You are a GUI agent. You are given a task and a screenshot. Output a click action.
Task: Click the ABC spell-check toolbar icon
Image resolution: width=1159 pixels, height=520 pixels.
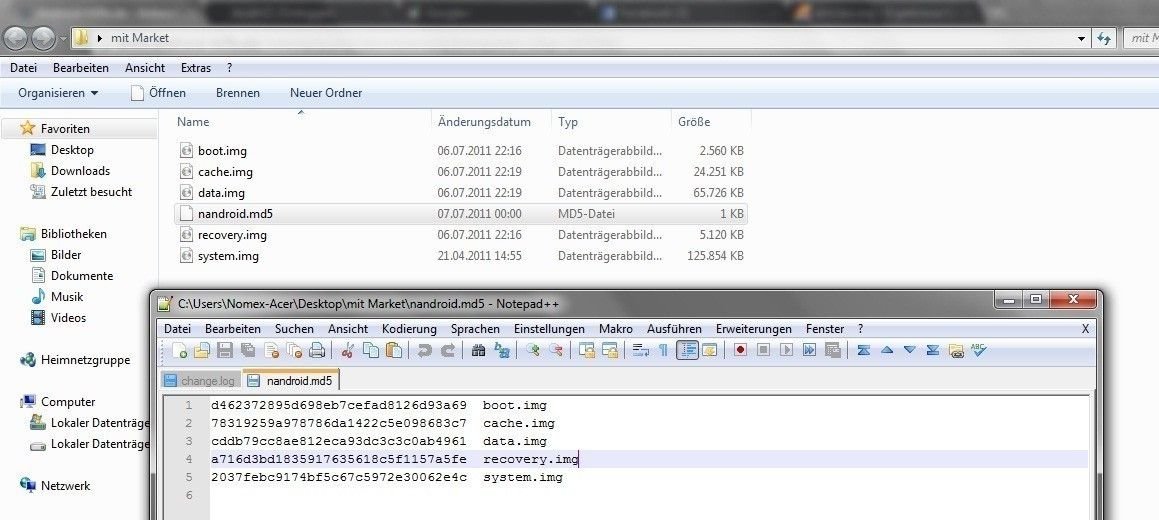(979, 350)
